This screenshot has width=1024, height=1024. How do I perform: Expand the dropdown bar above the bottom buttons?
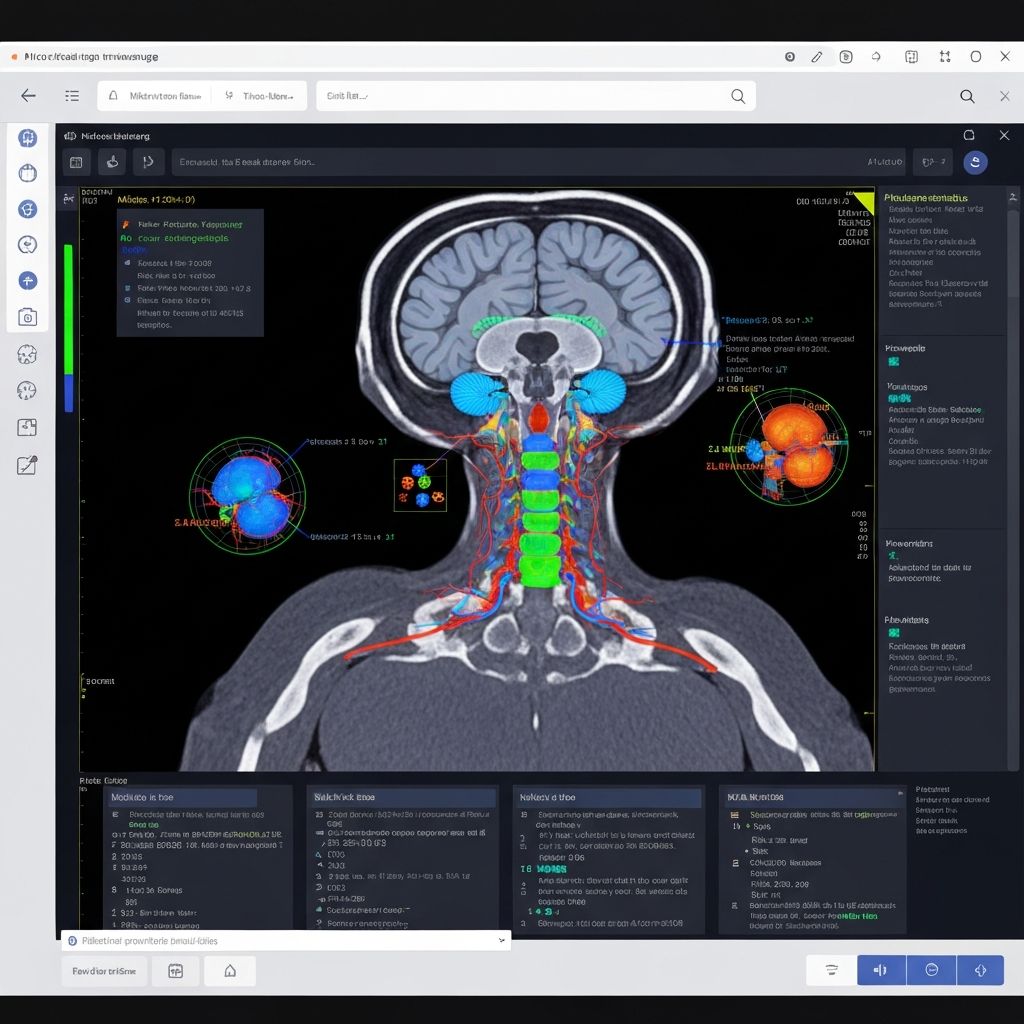pos(286,941)
